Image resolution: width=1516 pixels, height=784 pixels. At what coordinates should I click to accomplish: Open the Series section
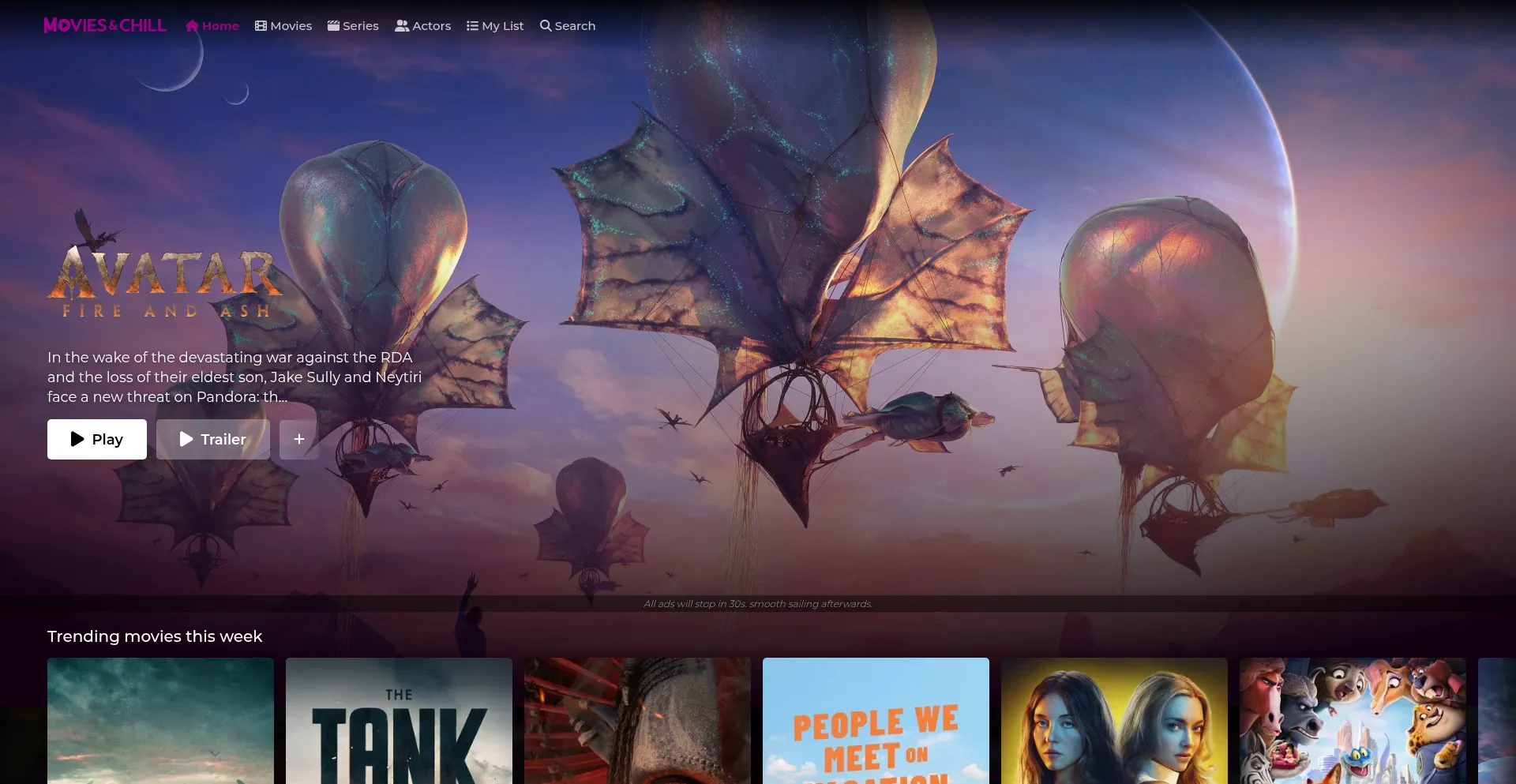pos(353,26)
